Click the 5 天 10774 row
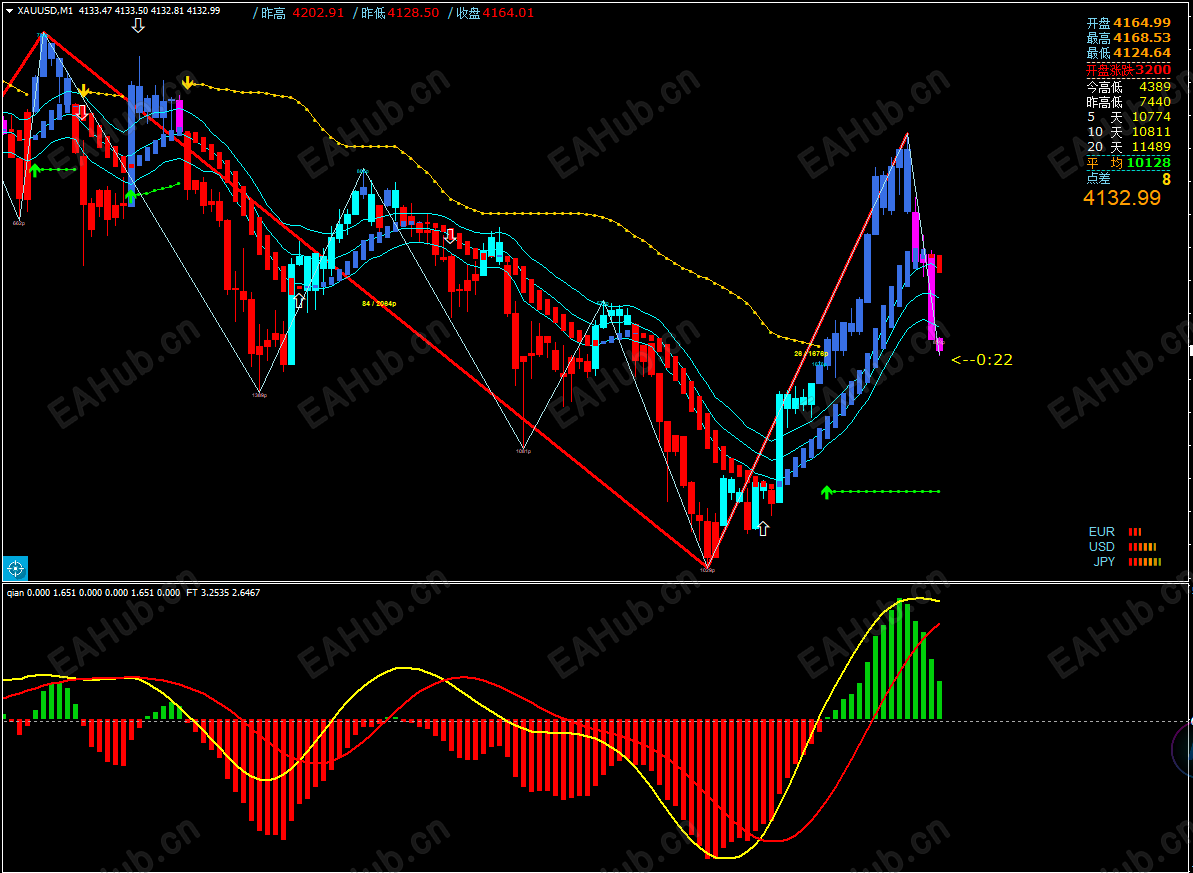The width and height of the screenshot is (1193, 873). tap(1128, 117)
